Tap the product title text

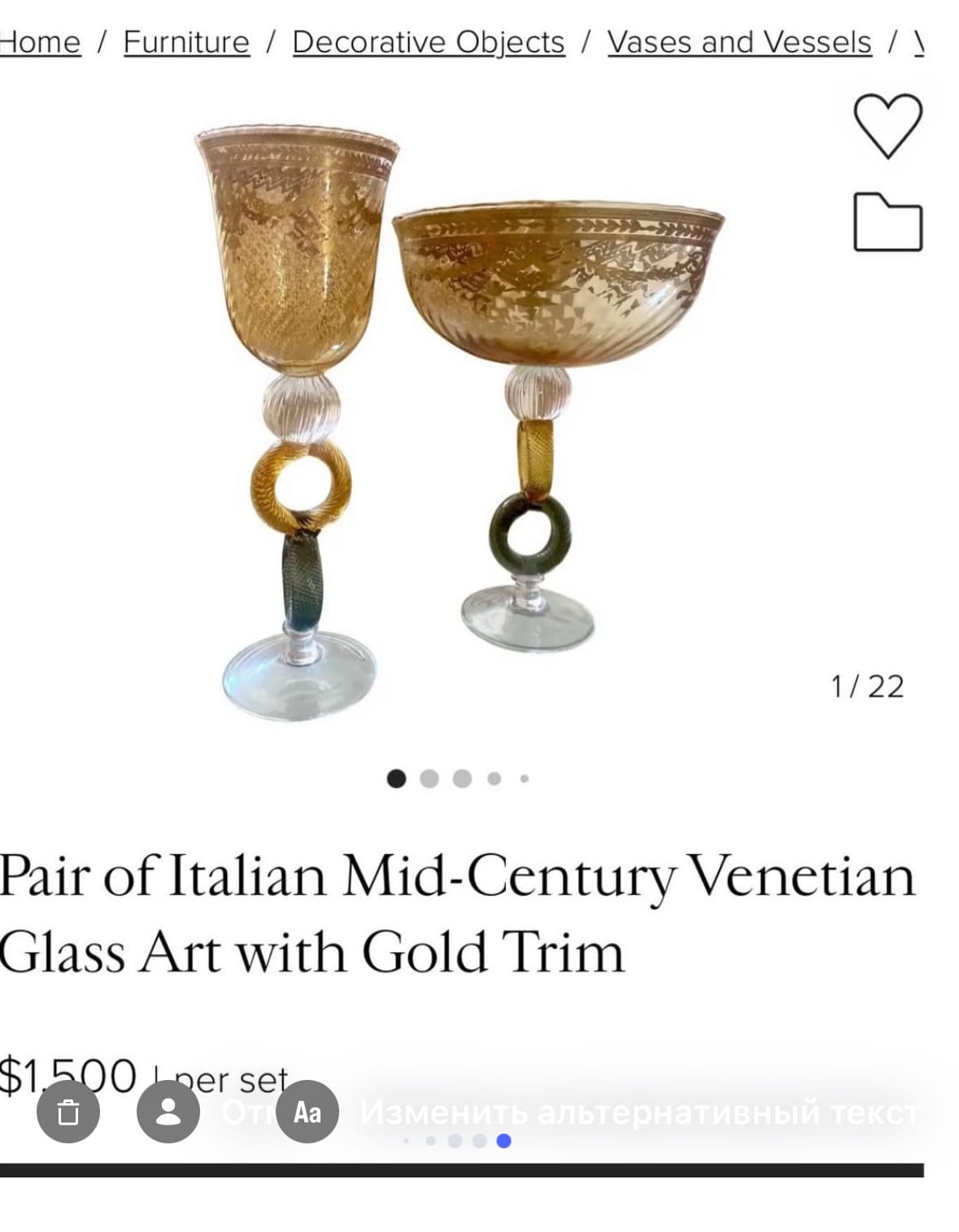pos(457,913)
